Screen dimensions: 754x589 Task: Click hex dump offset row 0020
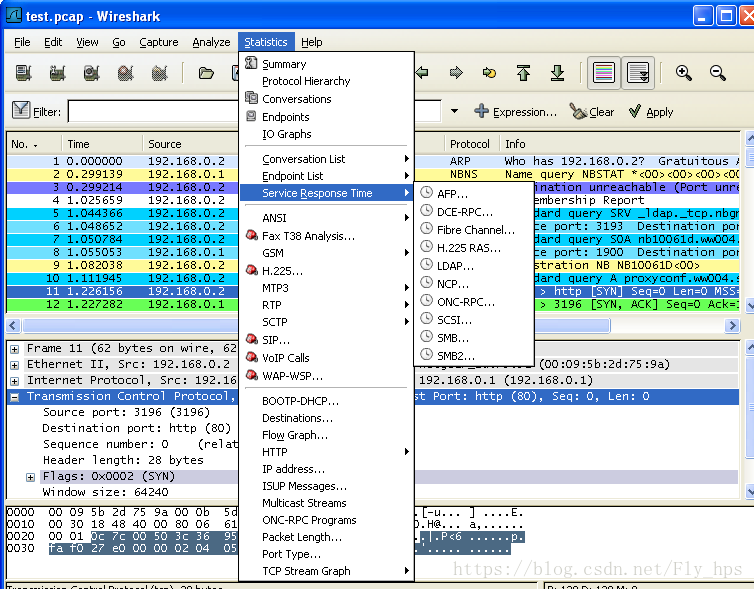point(20,536)
